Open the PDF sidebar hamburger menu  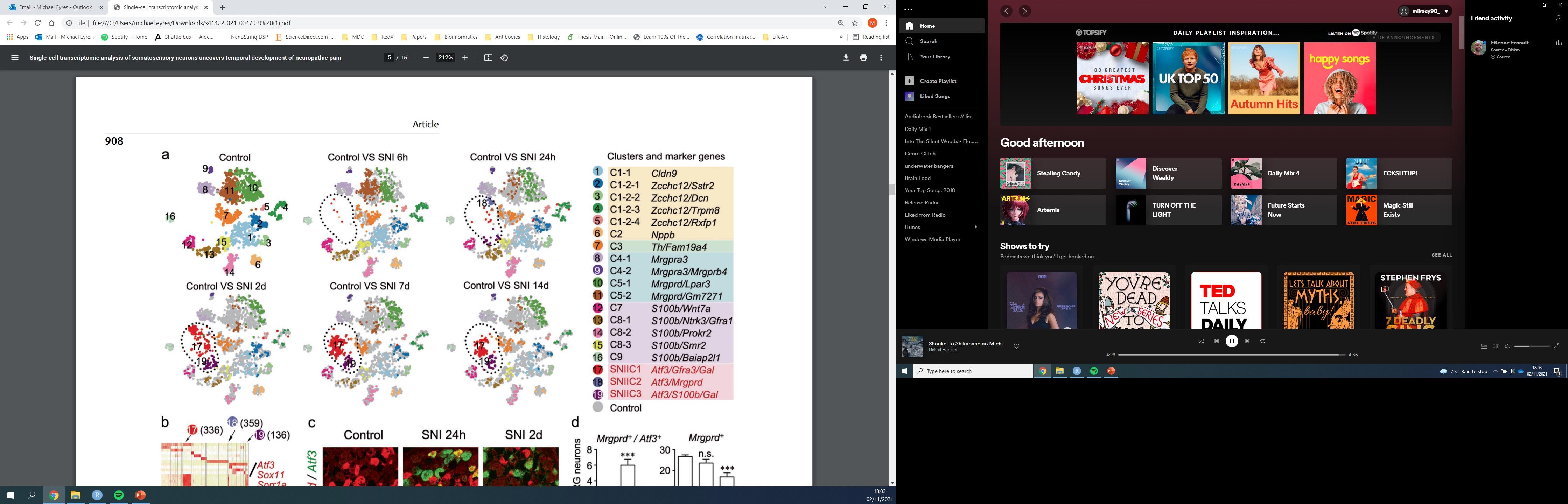(15, 58)
